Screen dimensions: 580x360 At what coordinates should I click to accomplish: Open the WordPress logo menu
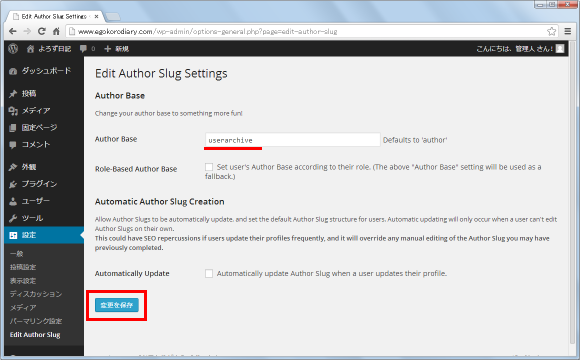(13, 48)
